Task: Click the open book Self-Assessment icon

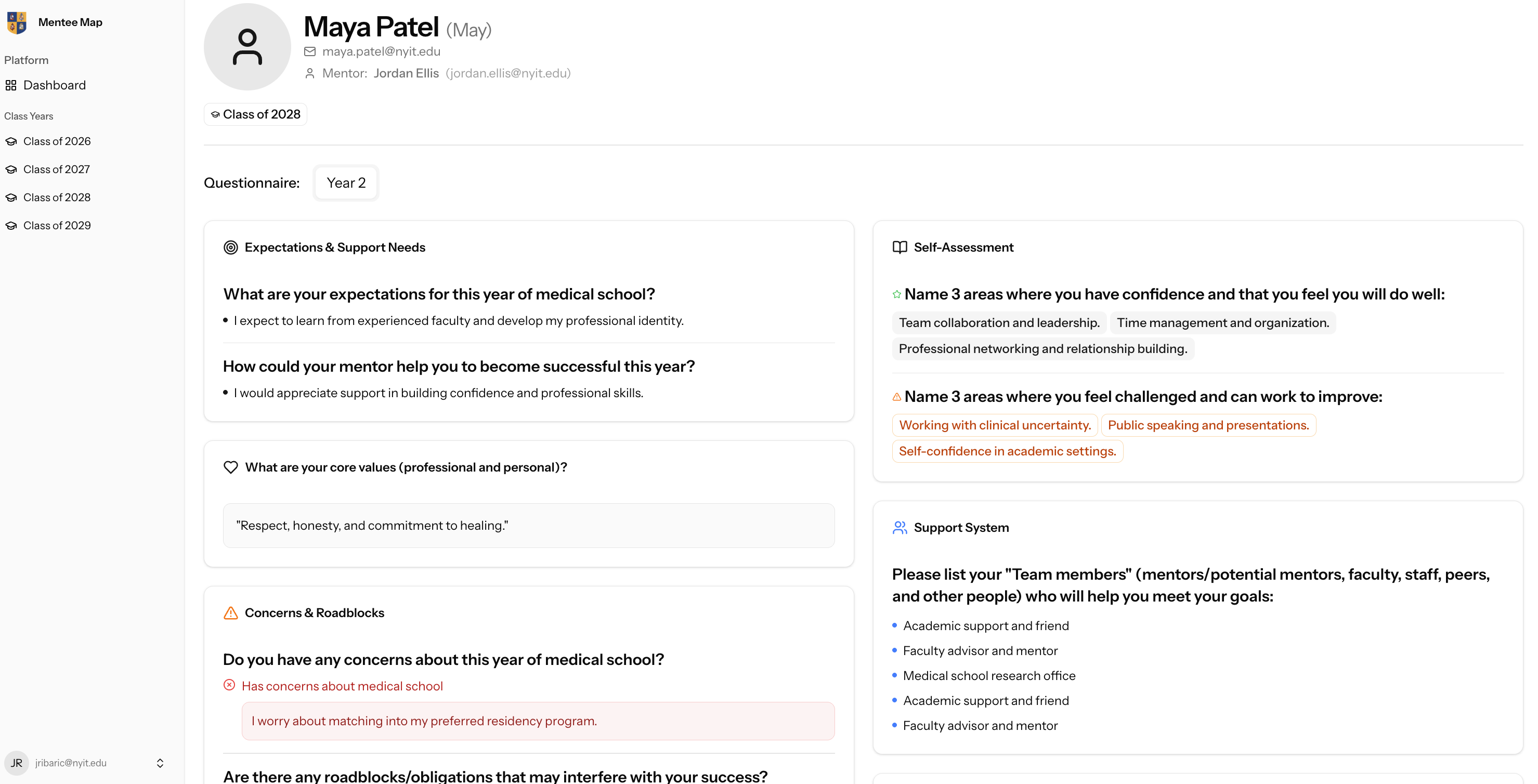Action: (x=900, y=247)
